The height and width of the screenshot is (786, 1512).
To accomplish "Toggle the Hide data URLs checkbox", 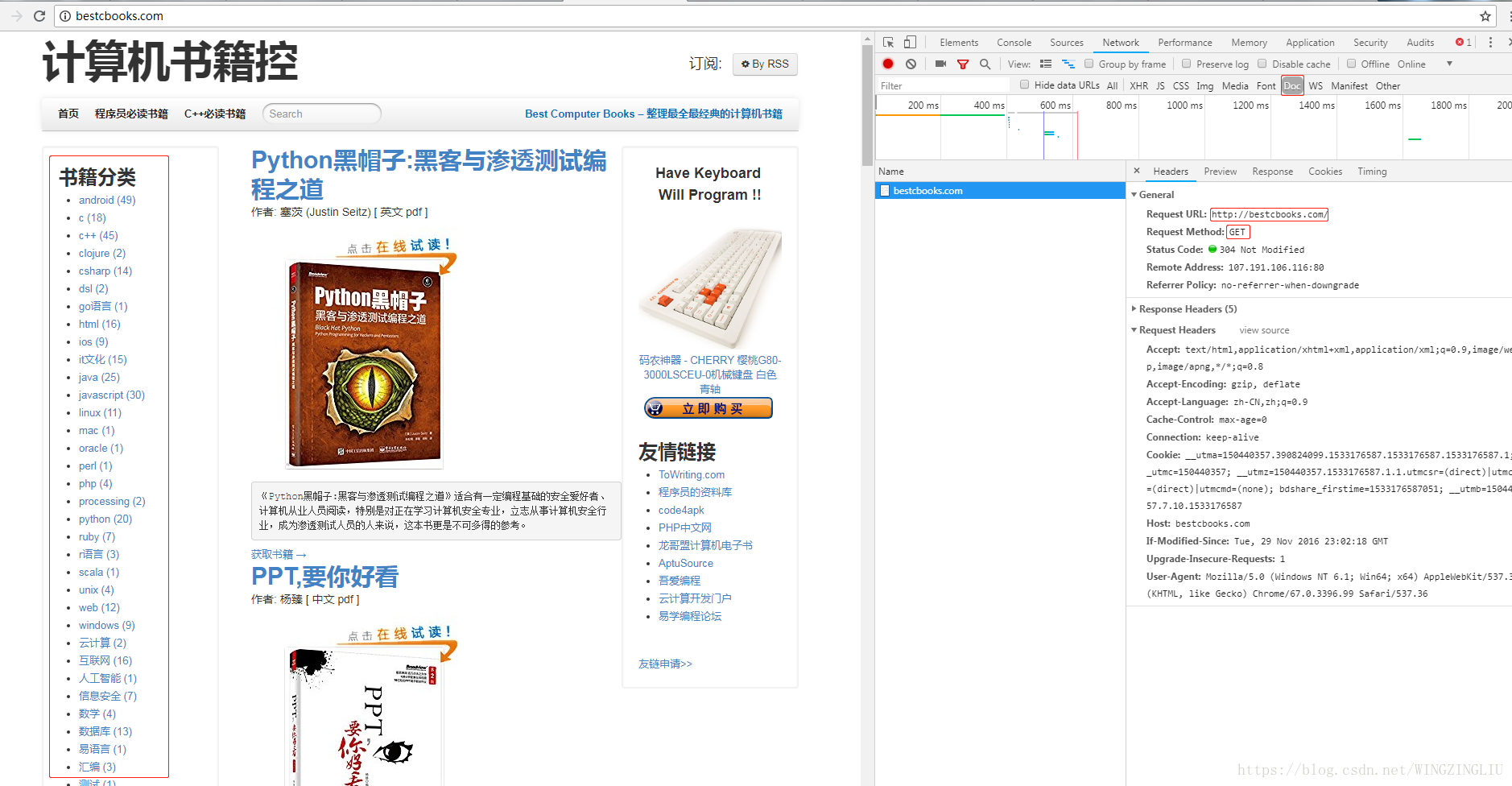I will point(1024,85).
